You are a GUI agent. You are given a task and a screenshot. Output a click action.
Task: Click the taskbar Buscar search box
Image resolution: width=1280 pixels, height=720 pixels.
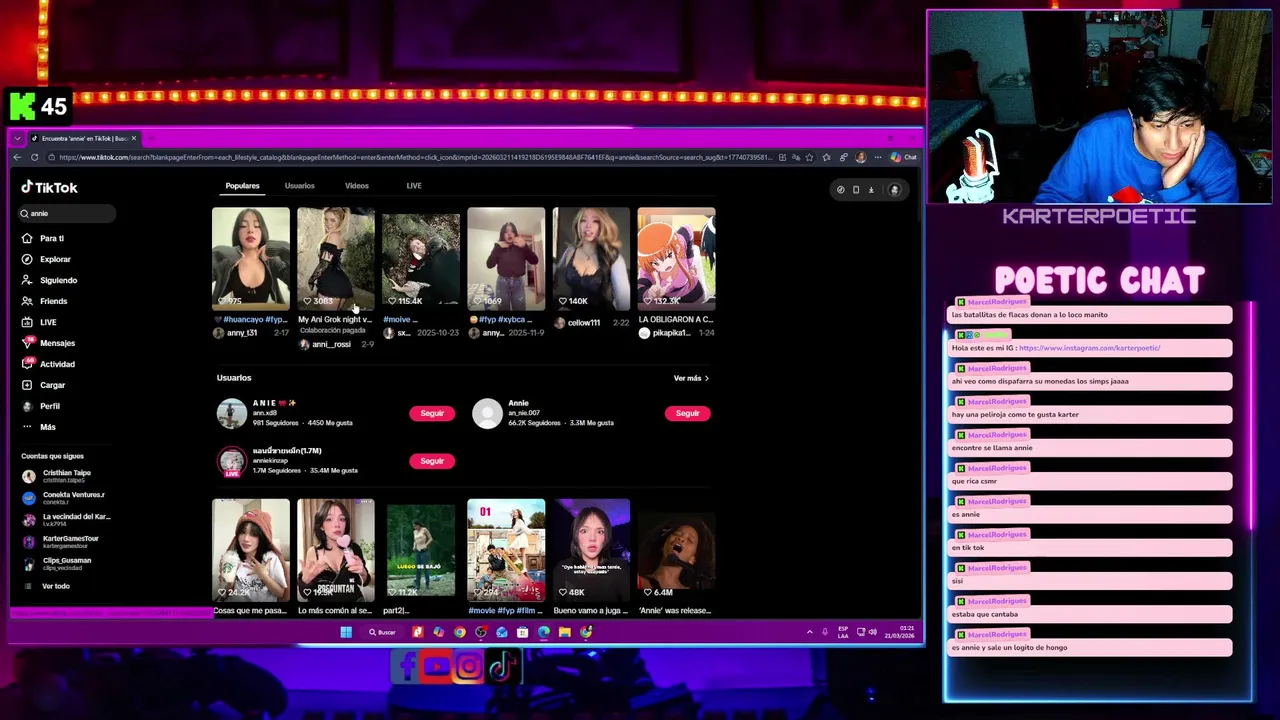(x=383, y=632)
